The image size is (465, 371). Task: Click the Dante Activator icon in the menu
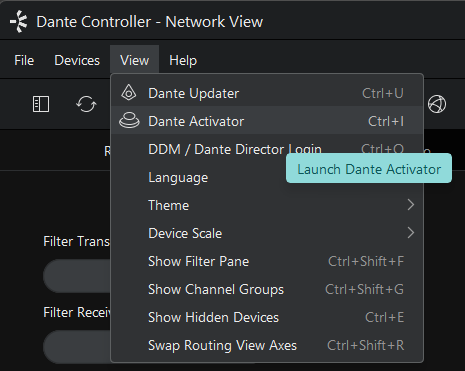tap(129, 120)
